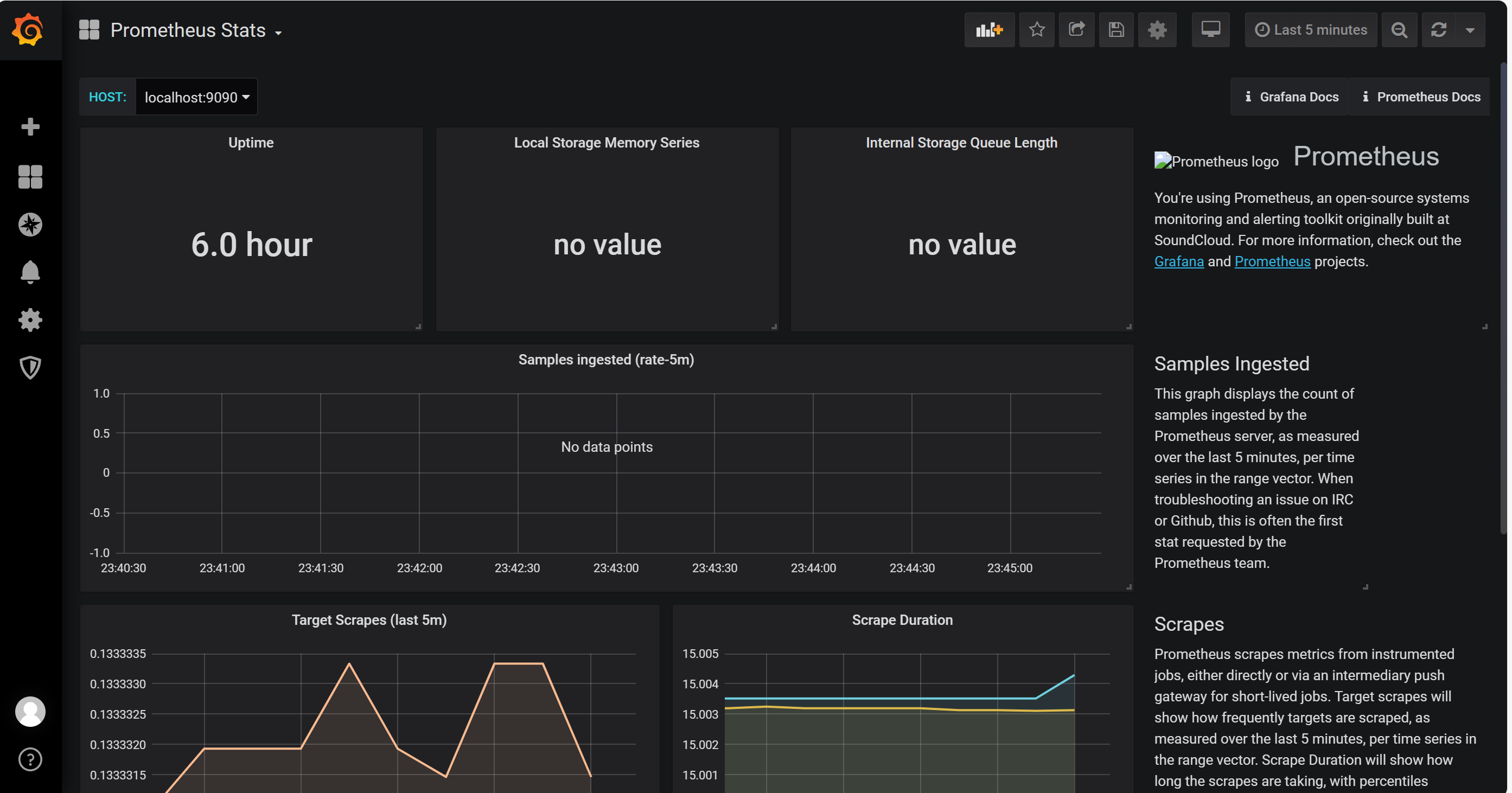1512x793 pixels.
Task: Open the Configuration gear in sidebar
Action: click(x=30, y=320)
